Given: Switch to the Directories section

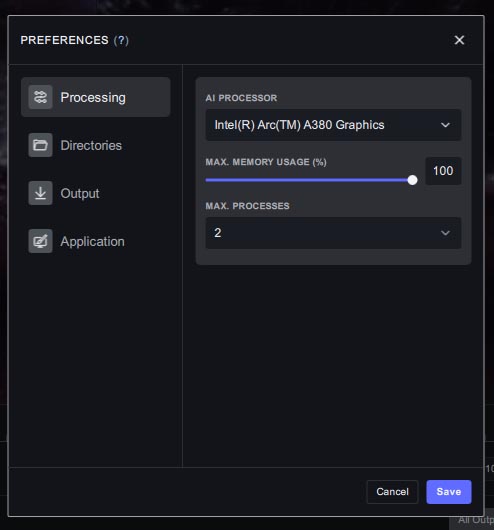Looking at the screenshot, I should [96, 145].
